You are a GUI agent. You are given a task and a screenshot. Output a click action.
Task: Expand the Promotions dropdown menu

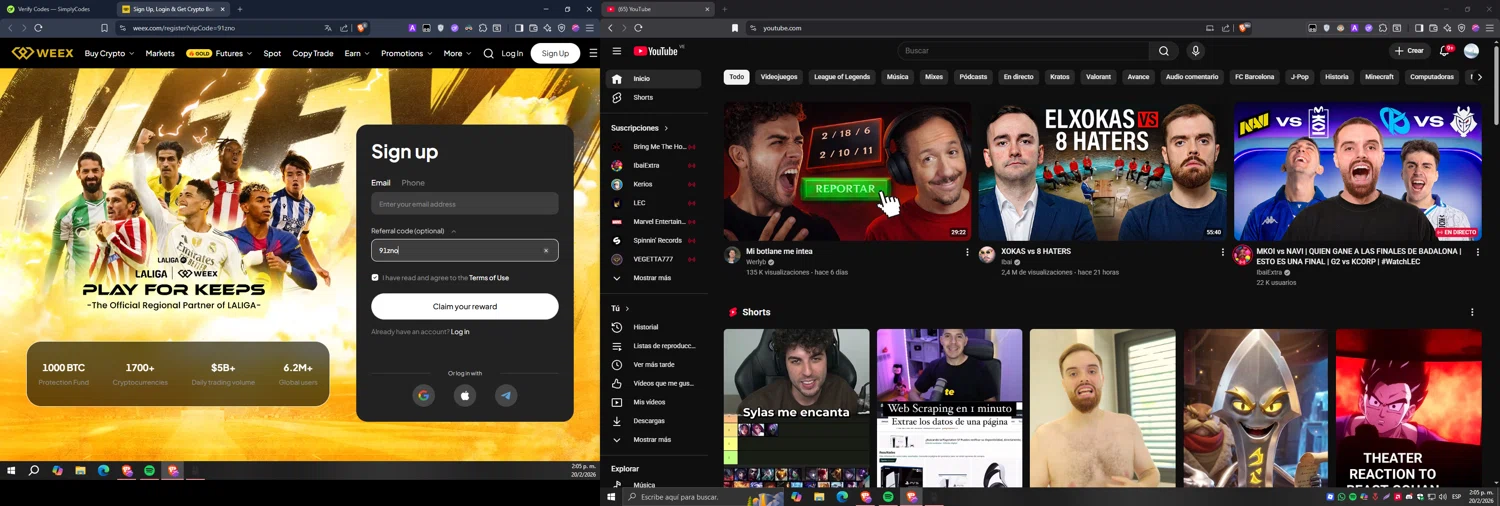coord(406,53)
